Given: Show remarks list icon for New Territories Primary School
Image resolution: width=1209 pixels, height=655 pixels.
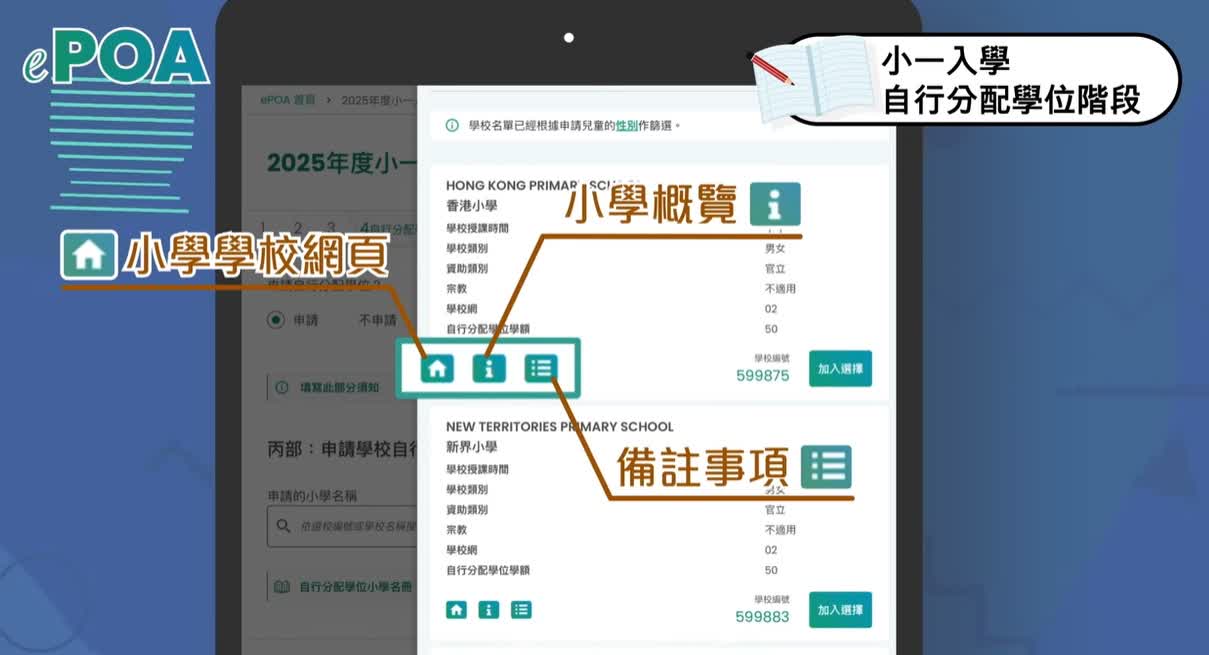Looking at the screenshot, I should (521, 609).
